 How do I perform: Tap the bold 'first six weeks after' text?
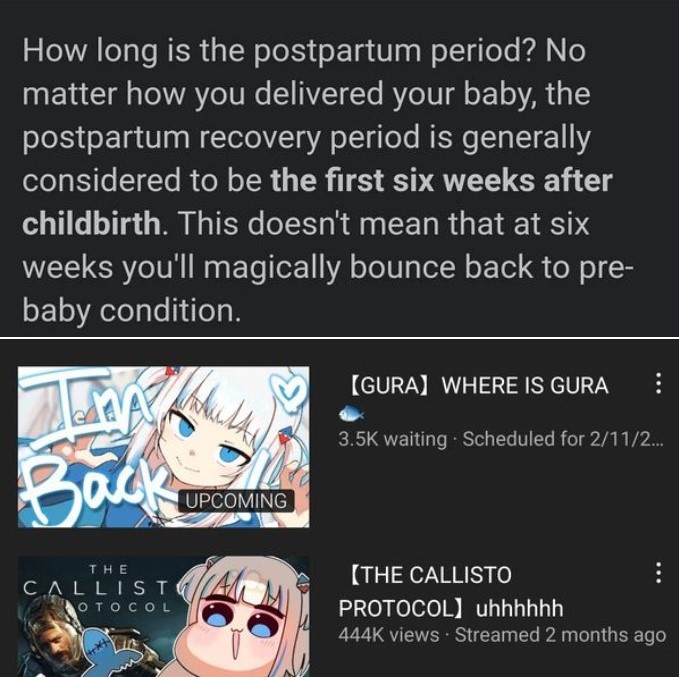pos(442,180)
